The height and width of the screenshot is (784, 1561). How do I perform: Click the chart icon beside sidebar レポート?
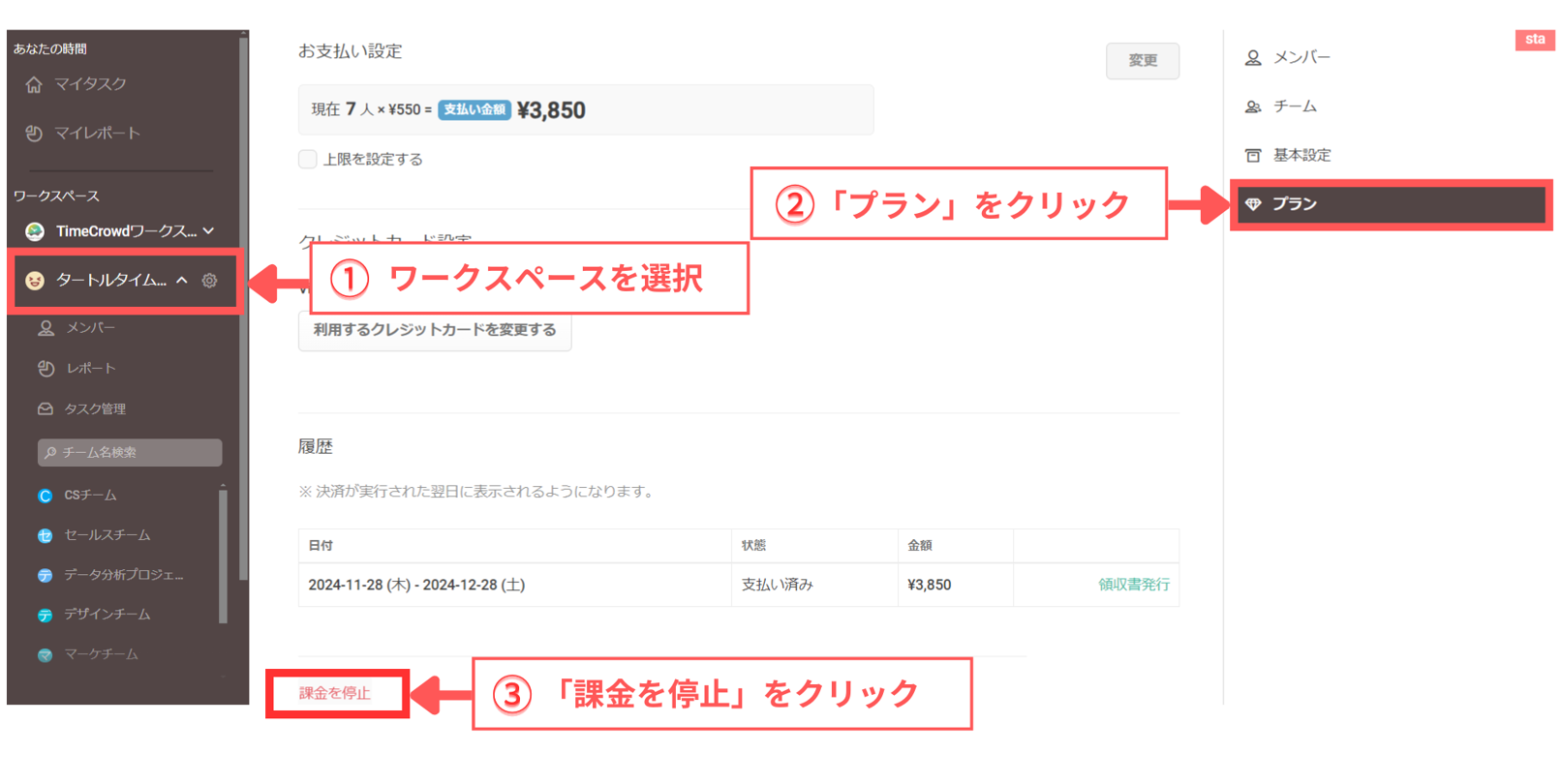(x=46, y=369)
